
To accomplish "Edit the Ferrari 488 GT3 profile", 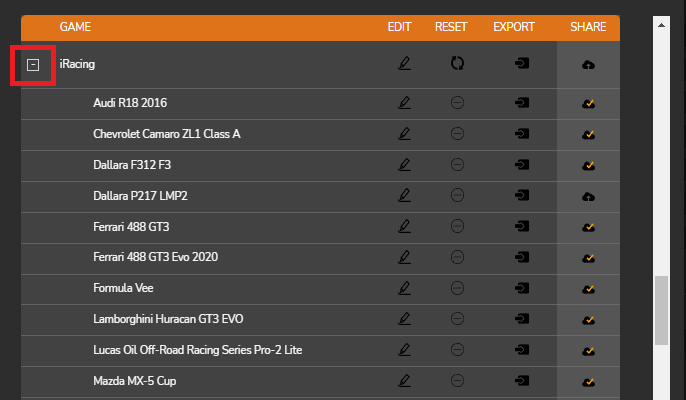I will click(404, 226).
